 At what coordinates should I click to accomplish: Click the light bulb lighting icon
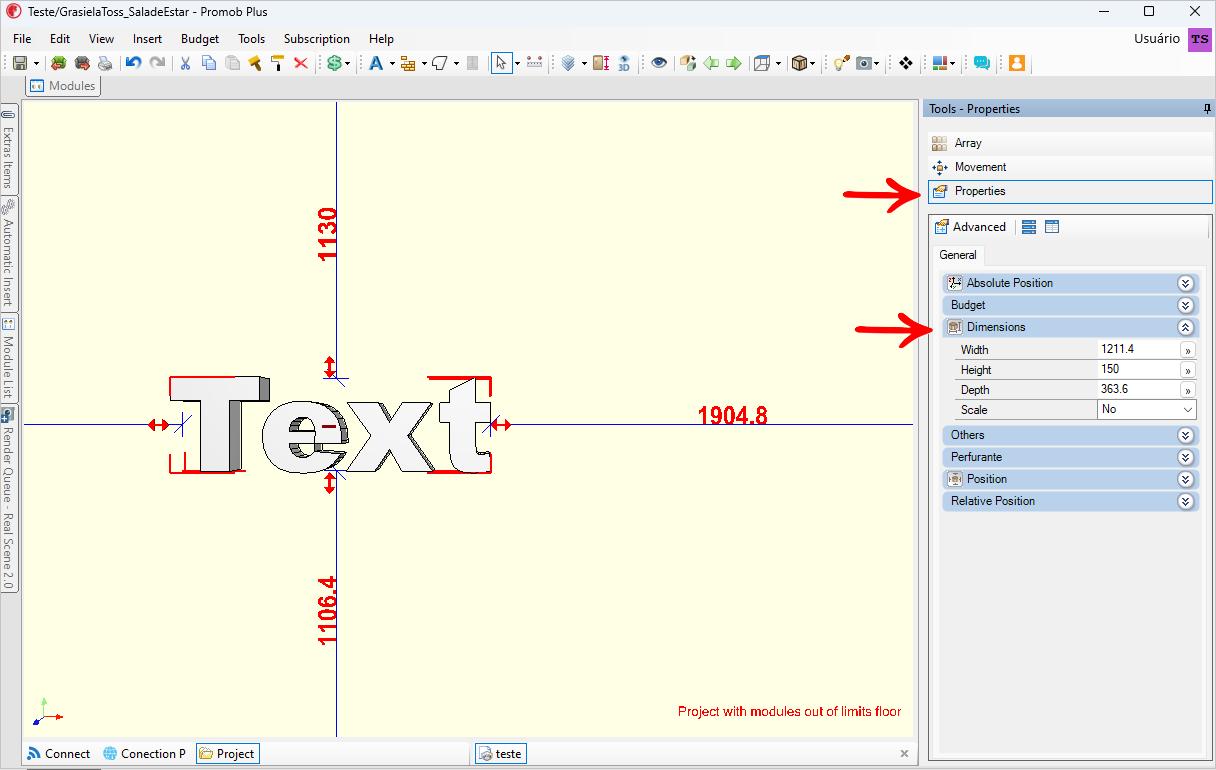(x=840, y=63)
